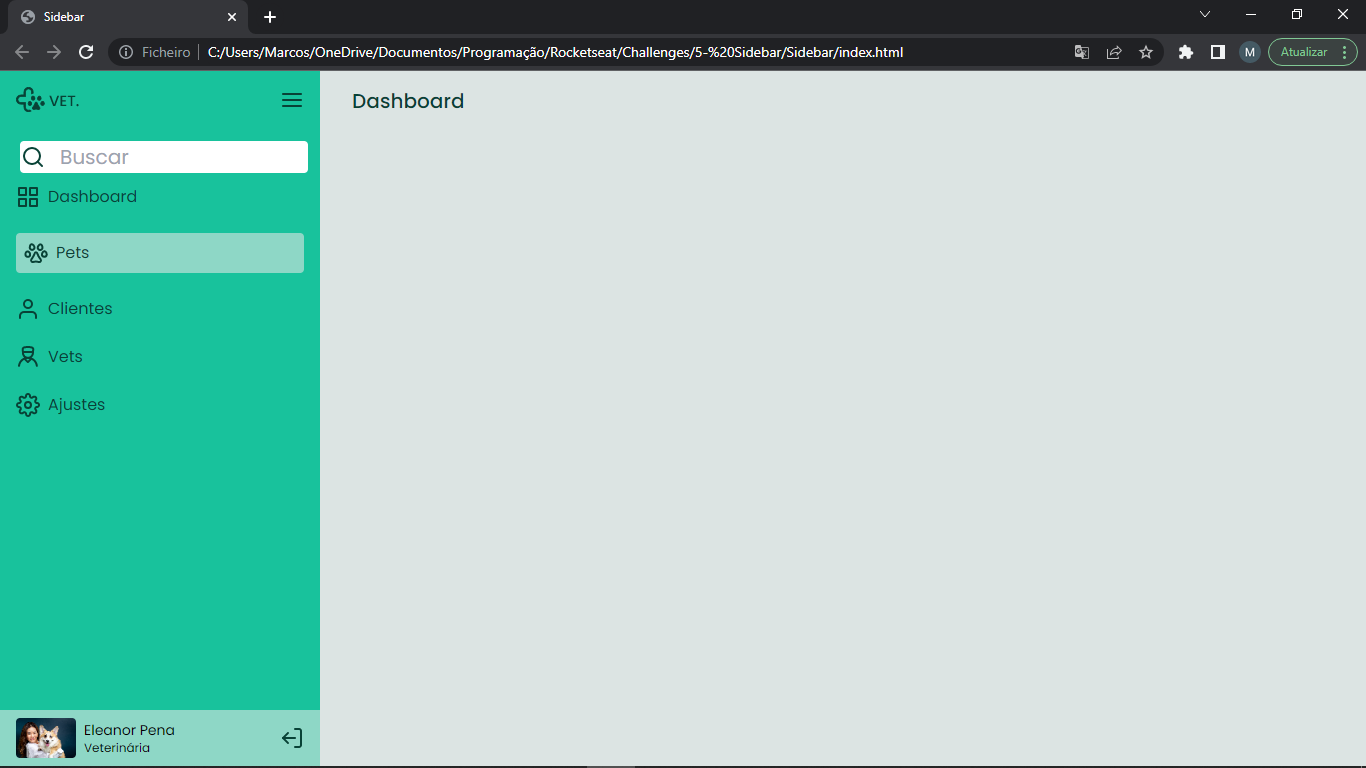
Task: Click Eleanor Pena's profile thumbnail
Action: [x=45, y=737]
